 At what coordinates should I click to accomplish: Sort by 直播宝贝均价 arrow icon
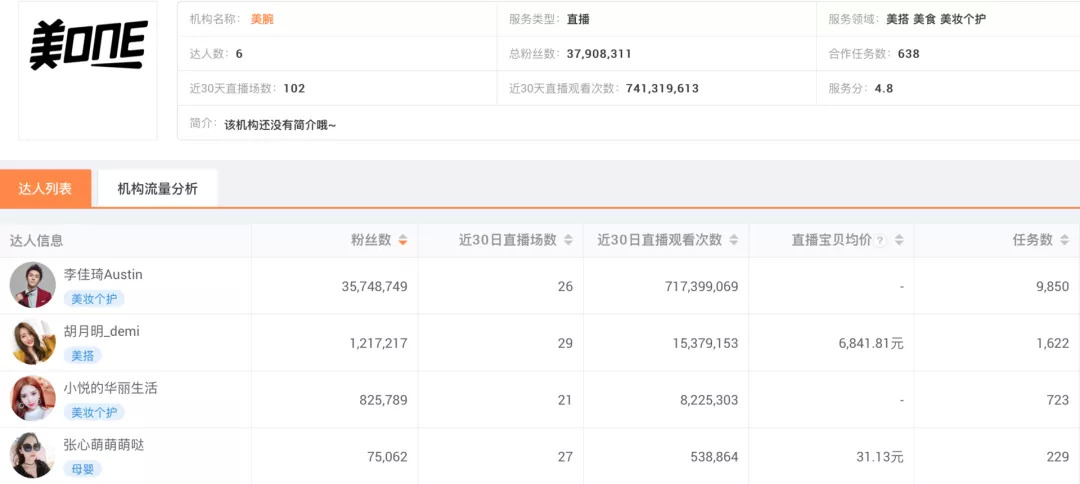899,240
